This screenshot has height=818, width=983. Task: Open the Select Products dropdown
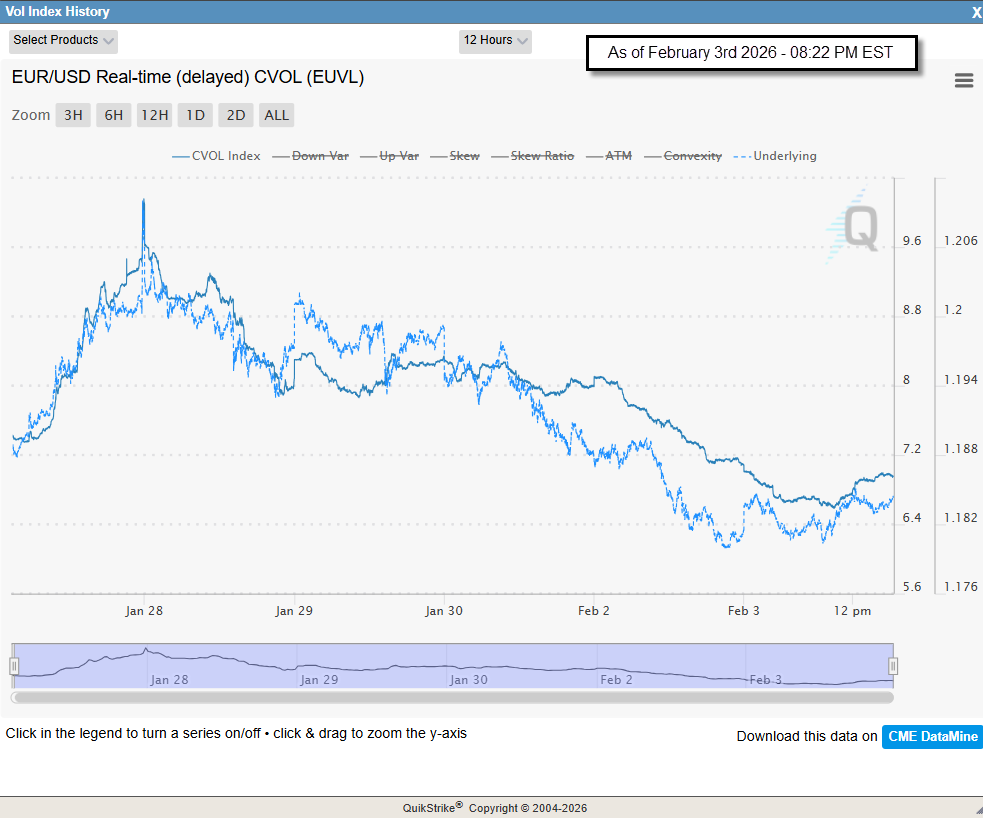[x=62, y=41]
